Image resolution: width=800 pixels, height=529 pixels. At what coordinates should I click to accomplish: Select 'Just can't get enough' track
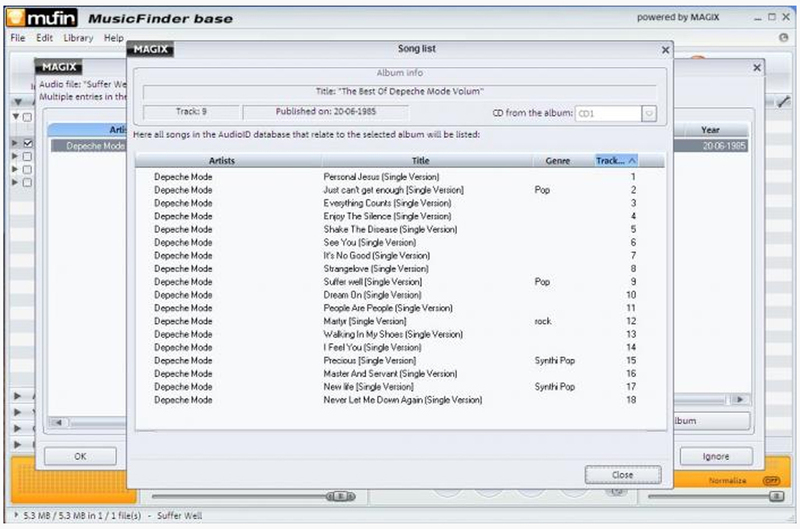(400, 190)
